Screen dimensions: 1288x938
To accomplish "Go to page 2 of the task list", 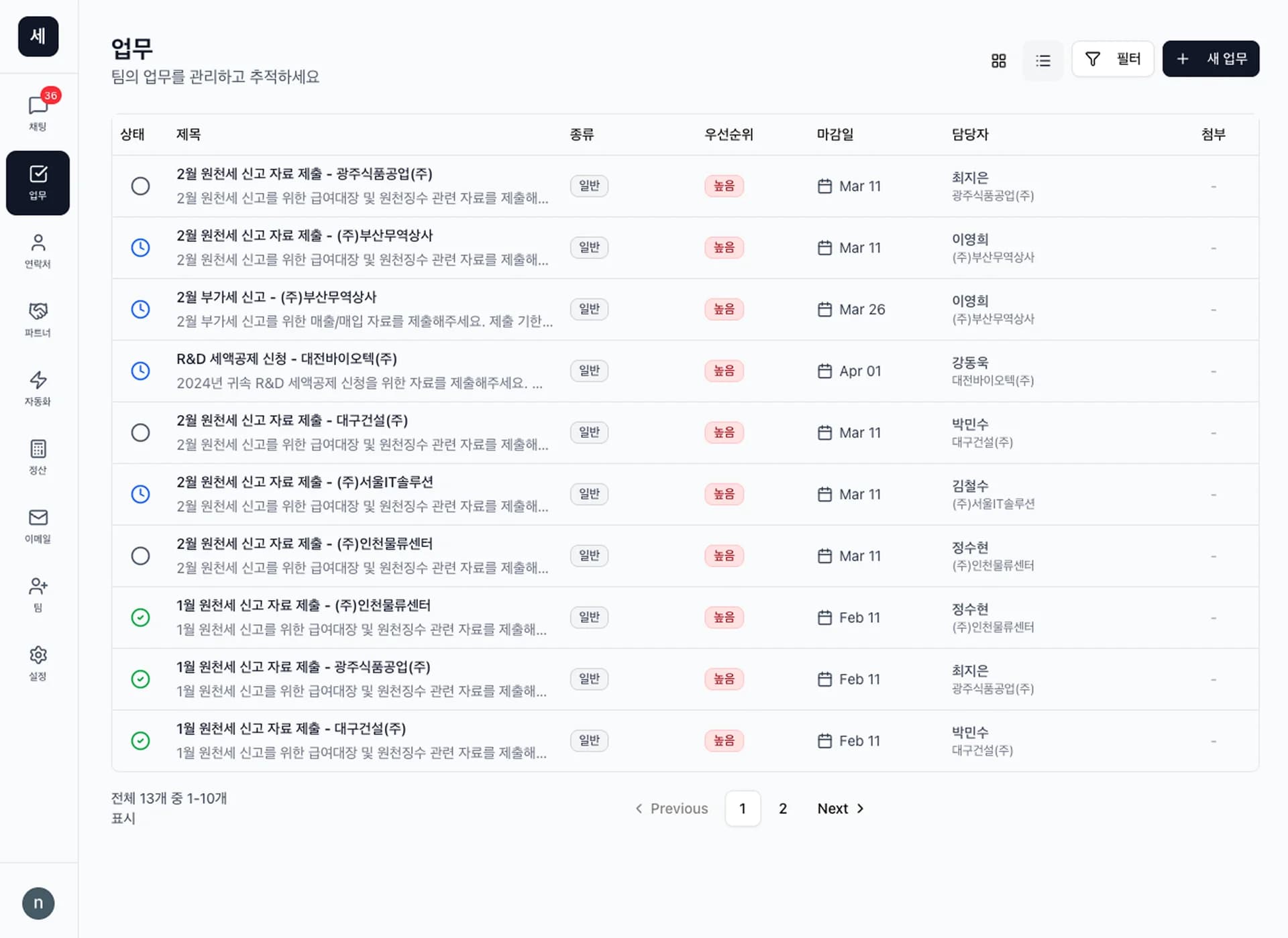I will pyautogui.click(x=782, y=809).
